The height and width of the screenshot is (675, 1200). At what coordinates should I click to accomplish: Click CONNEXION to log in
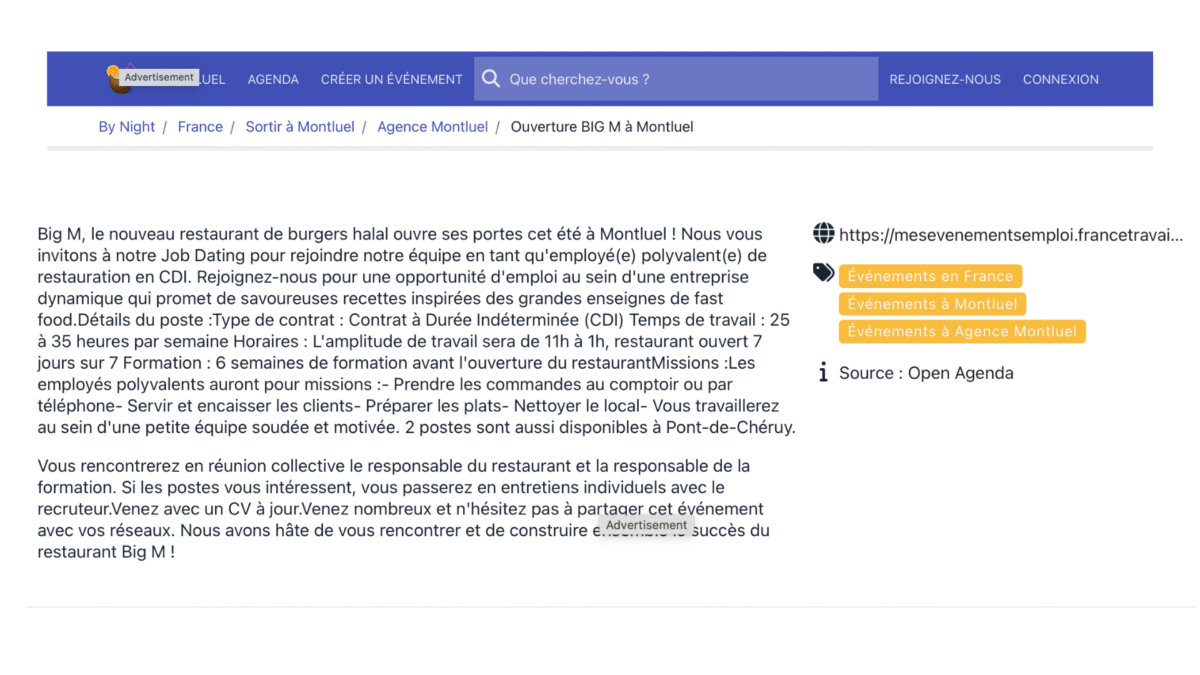1060,79
